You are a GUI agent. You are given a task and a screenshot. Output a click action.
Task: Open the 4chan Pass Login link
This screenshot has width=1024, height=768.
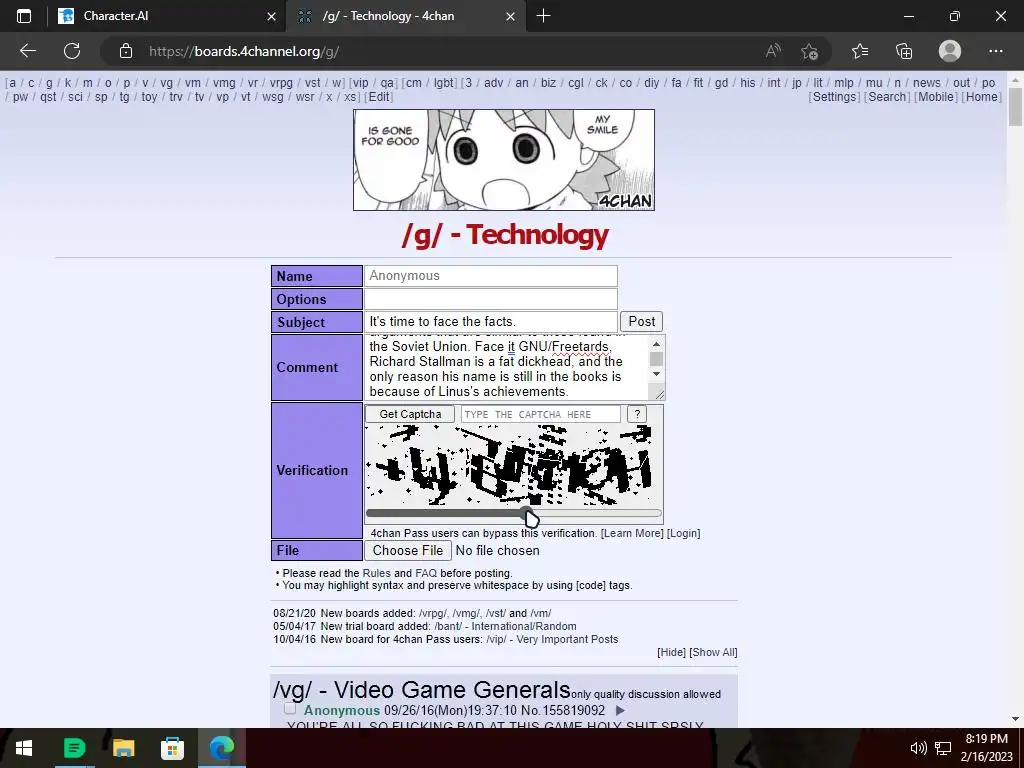pos(684,534)
